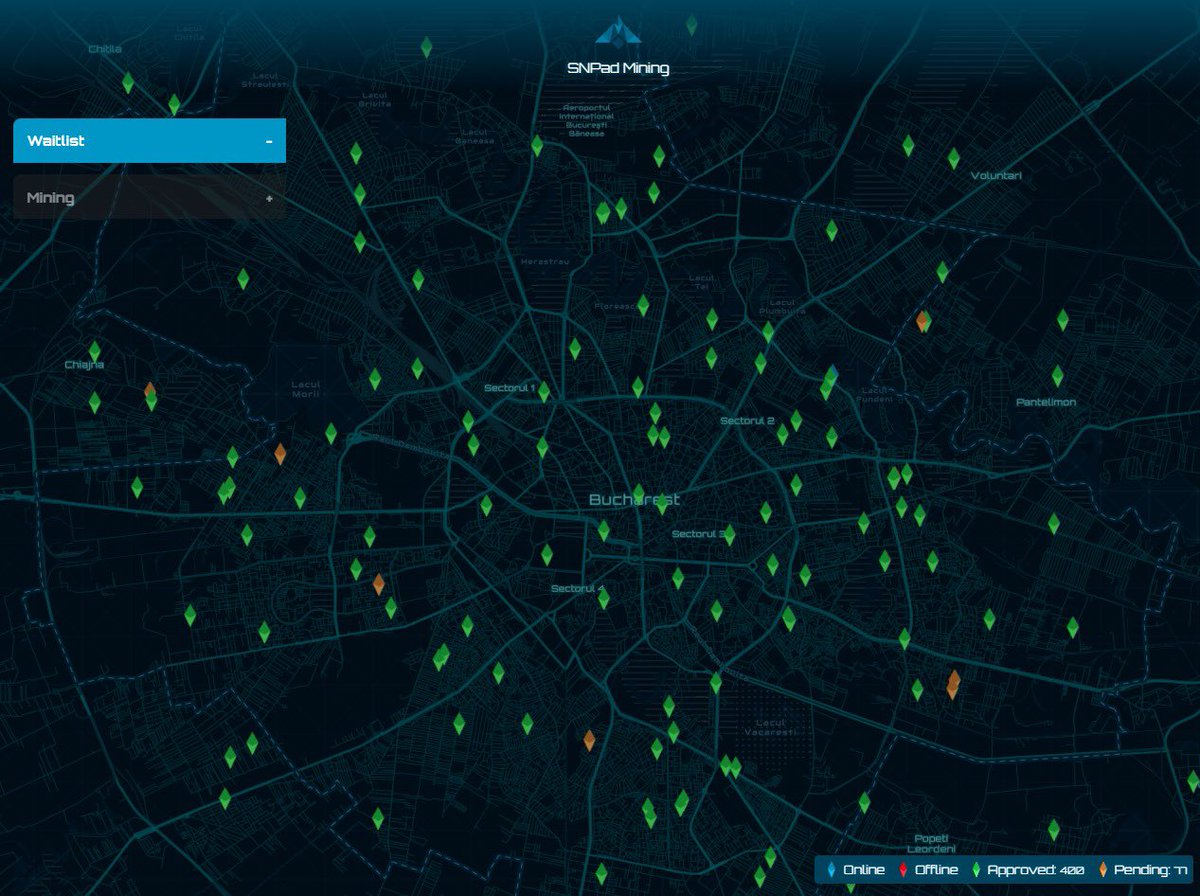Click the Voluntari map label

point(996,176)
